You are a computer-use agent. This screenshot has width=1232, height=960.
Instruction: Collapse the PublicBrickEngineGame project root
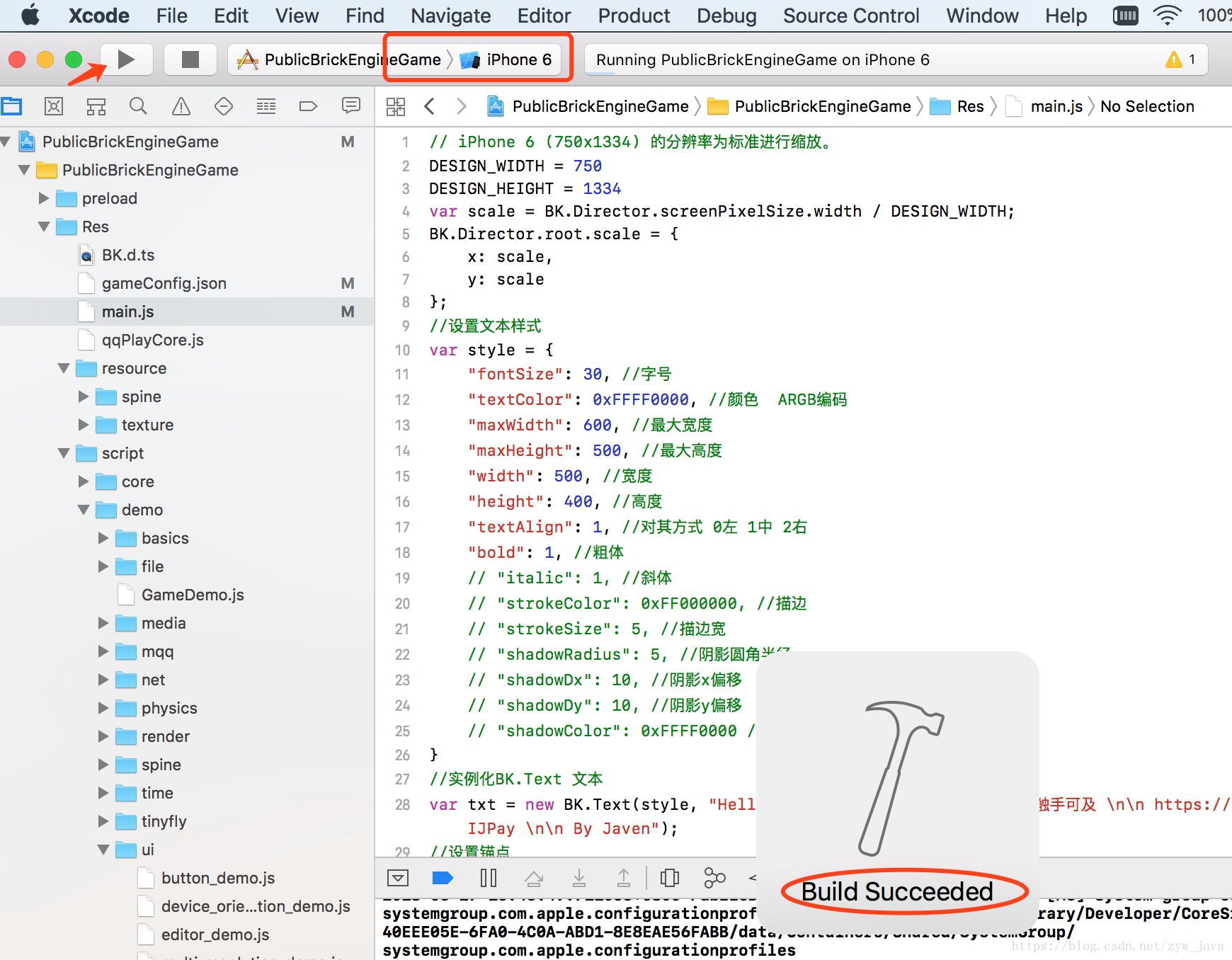pyautogui.click(x=6, y=142)
